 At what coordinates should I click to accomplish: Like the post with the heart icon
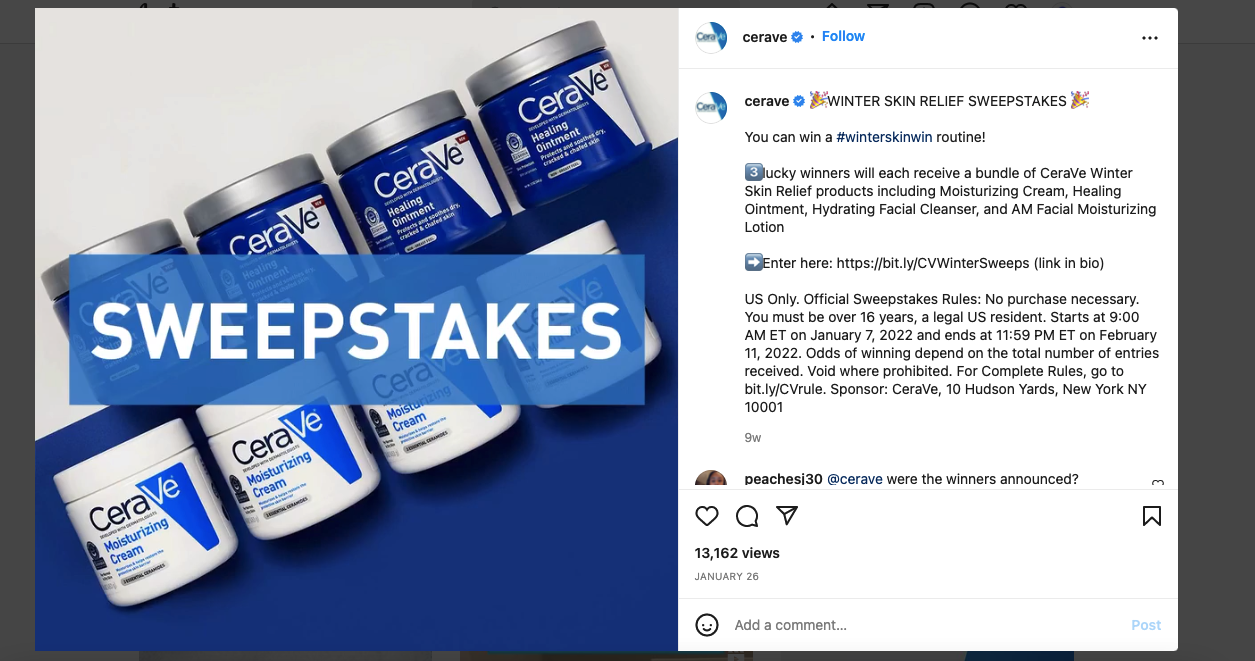707,516
